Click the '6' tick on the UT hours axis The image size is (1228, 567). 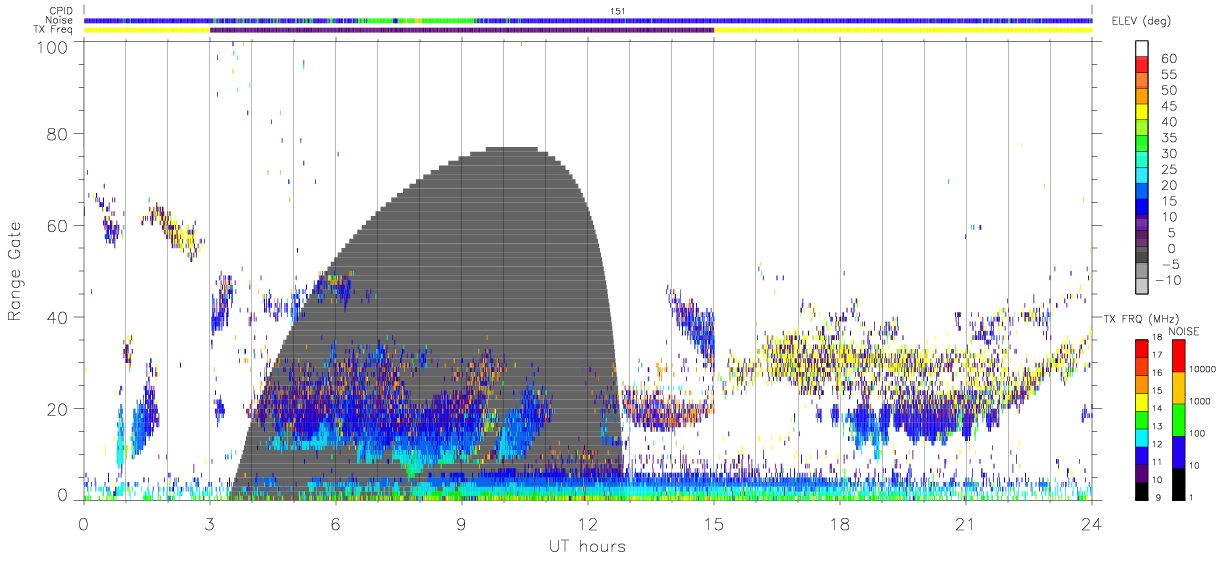click(336, 522)
